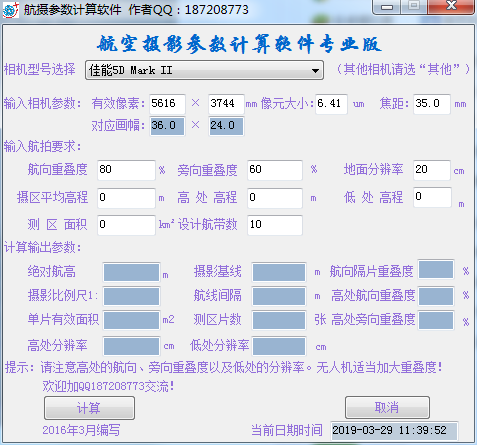
Task: Select the high-point forward overlap output box
Action: pos(436,296)
